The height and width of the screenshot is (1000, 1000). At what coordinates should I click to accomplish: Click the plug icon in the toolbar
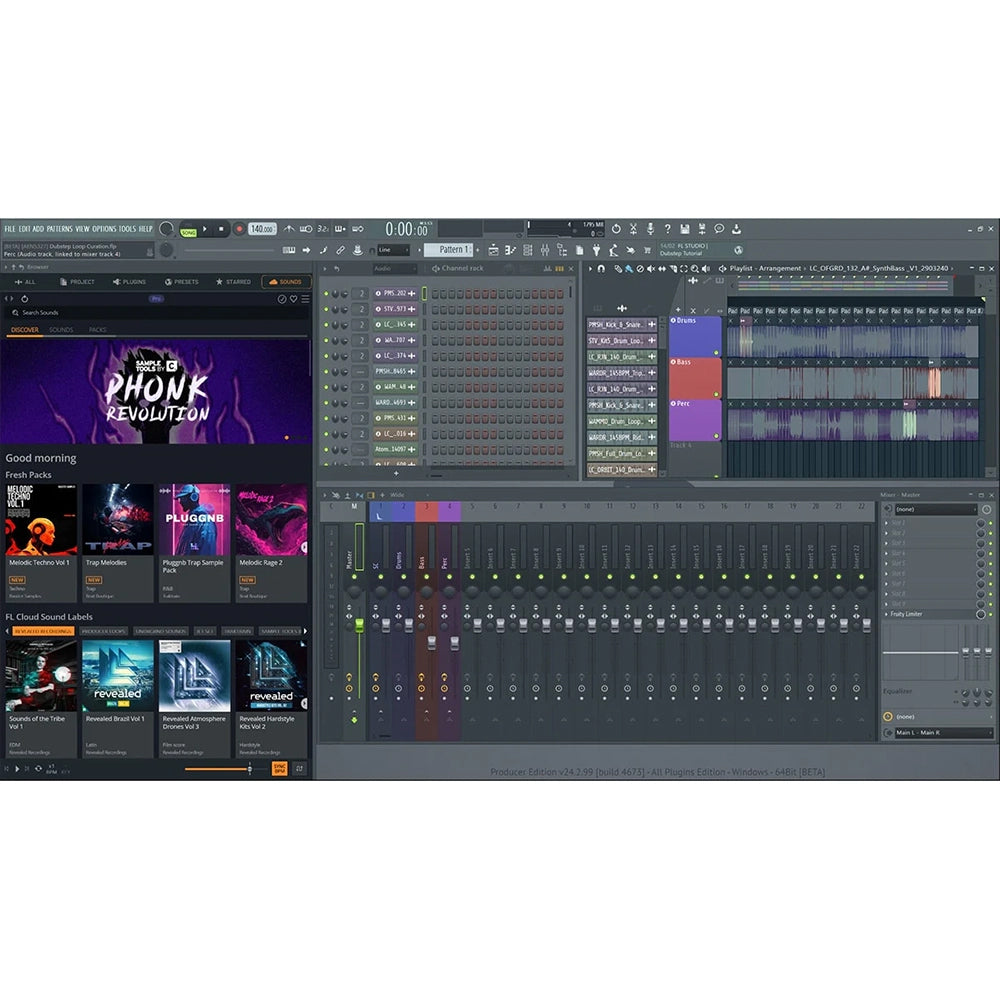596,250
